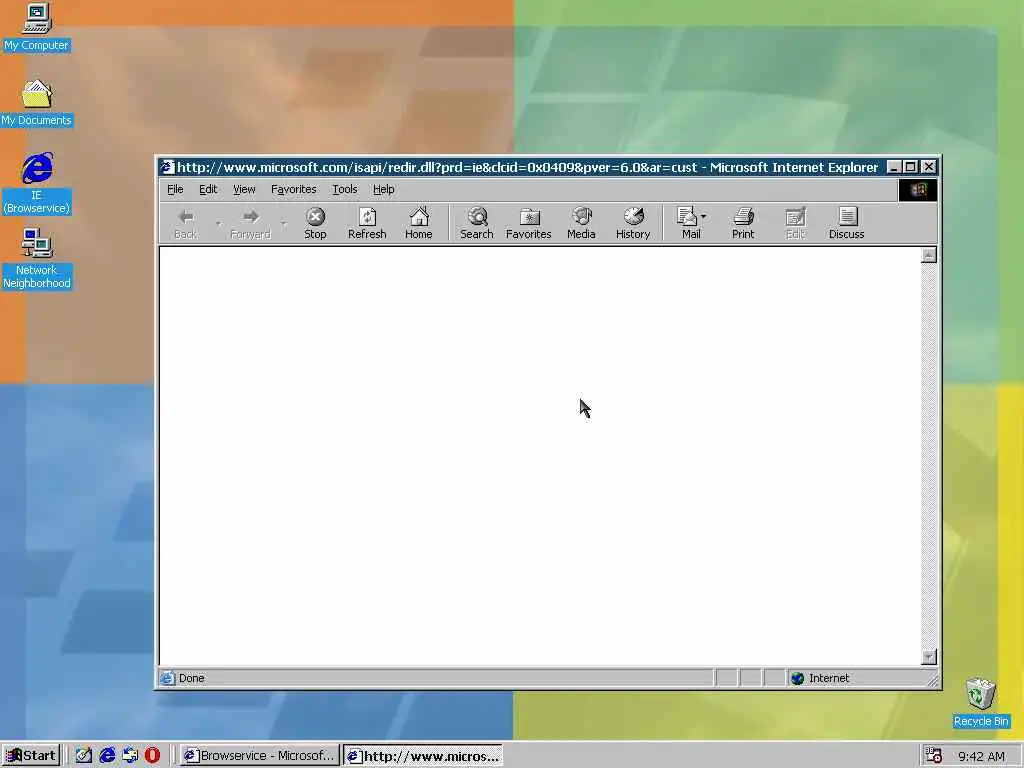Open the Search pane
This screenshot has height=768, width=1024.
click(477, 223)
